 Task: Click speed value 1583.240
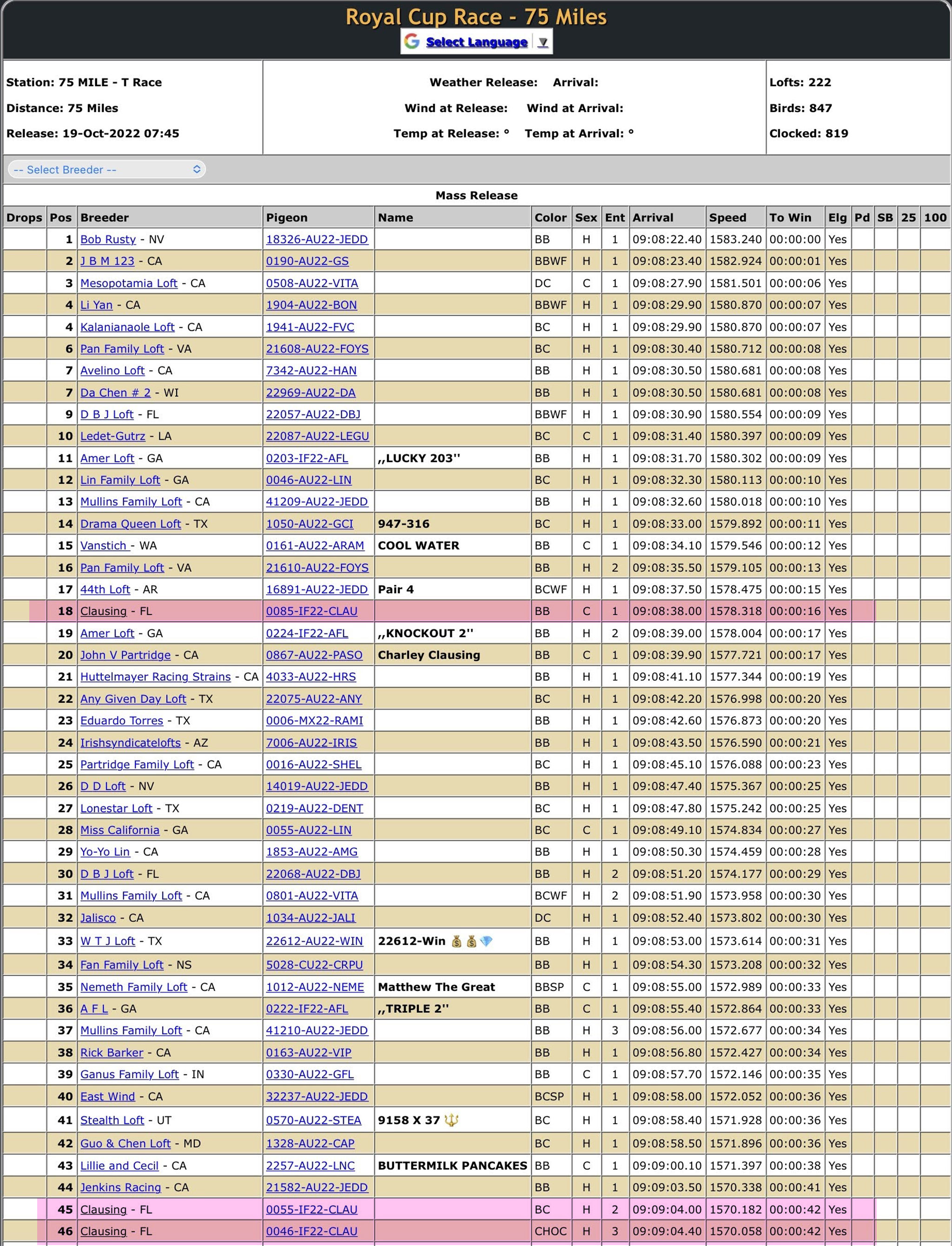pos(735,239)
